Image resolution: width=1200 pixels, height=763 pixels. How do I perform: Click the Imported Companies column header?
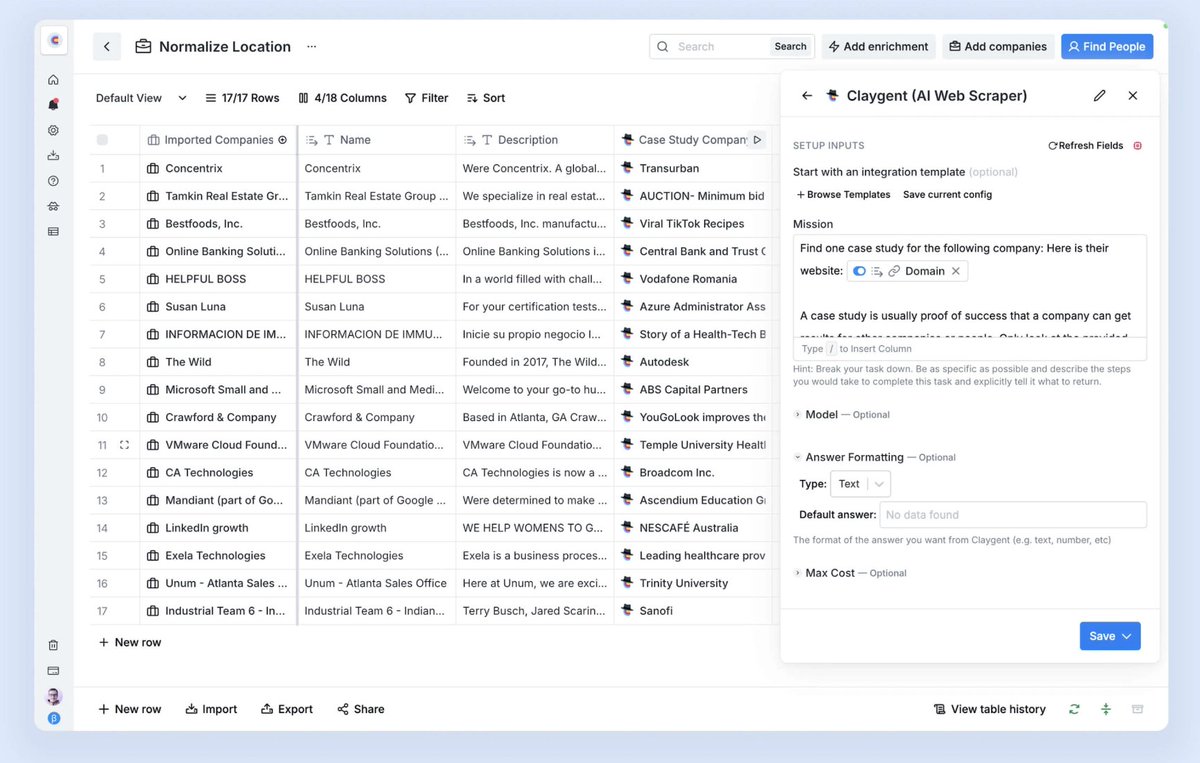(218, 140)
